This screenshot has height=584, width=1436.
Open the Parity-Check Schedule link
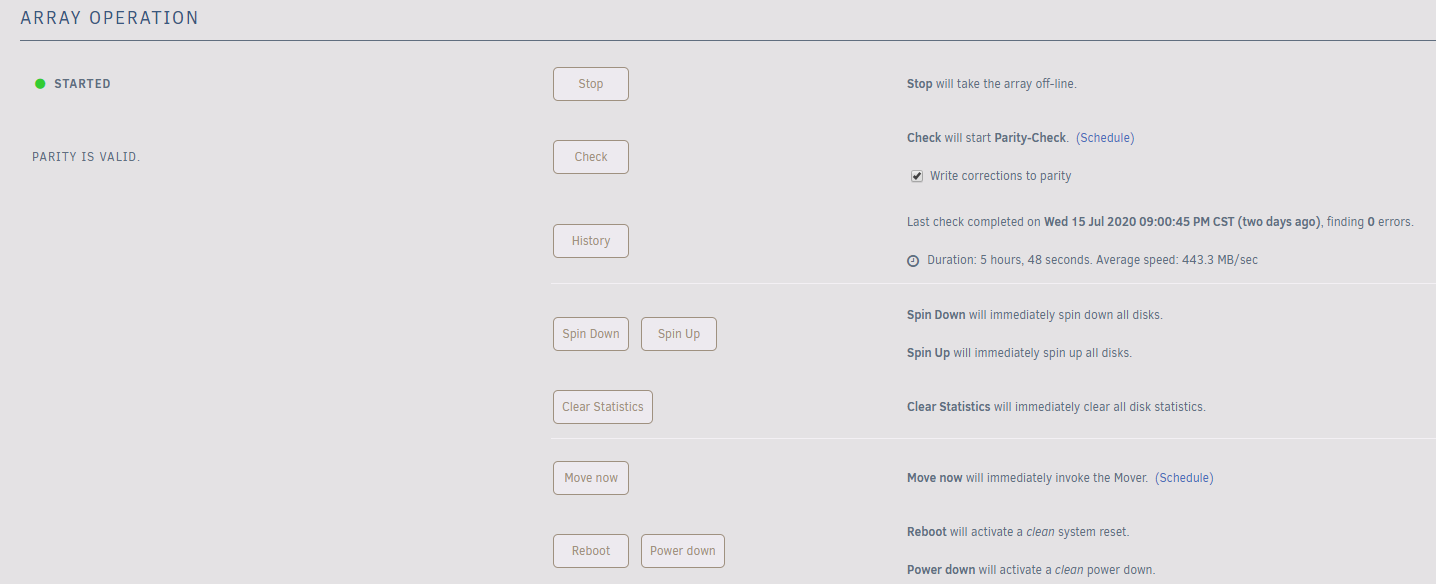pyautogui.click(x=1105, y=138)
